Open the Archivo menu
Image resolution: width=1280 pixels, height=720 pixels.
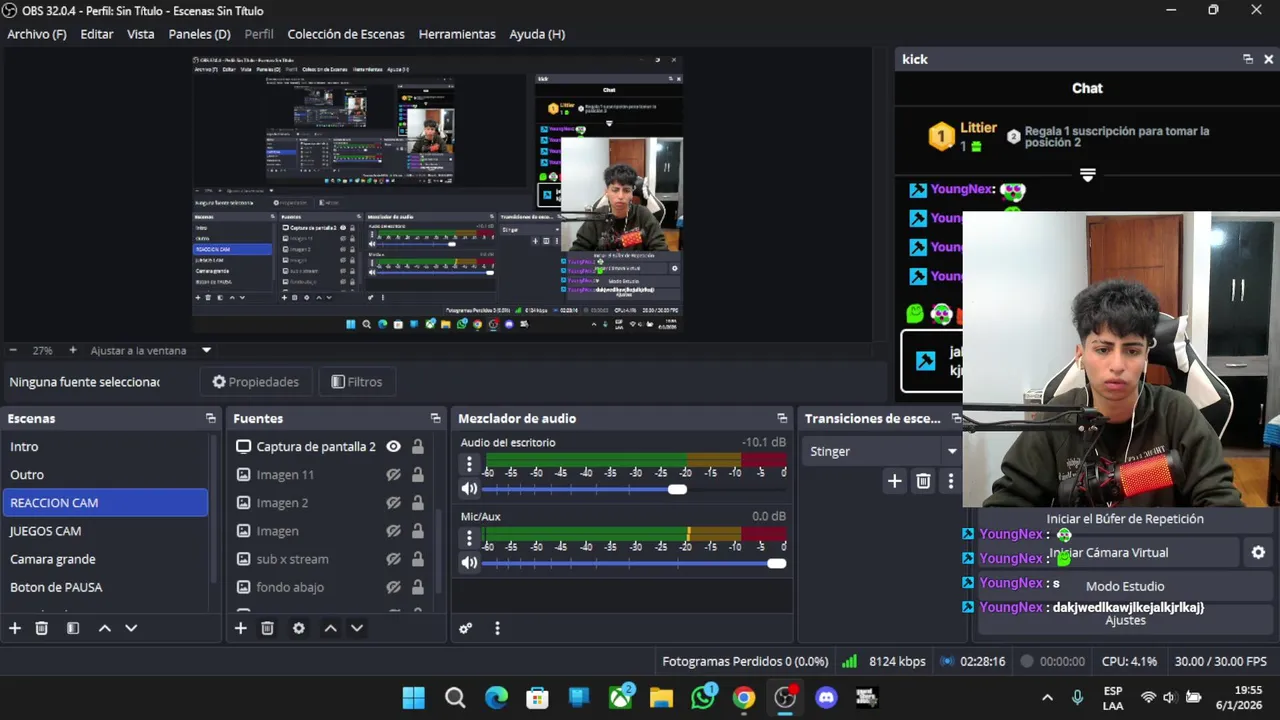pyautogui.click(x=37, y=34)
